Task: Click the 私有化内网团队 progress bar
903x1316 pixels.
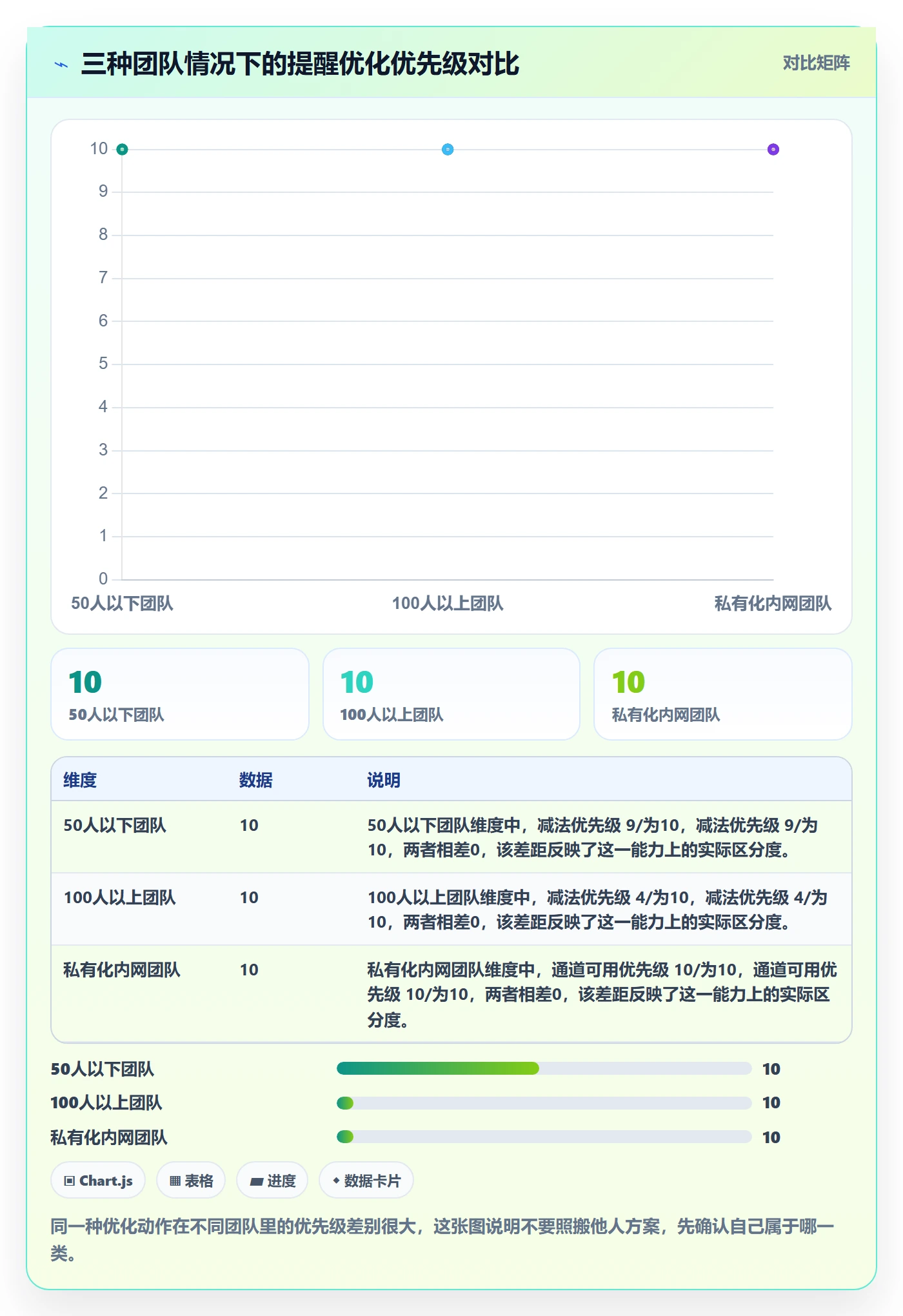Action: (x=544, y=1137)
